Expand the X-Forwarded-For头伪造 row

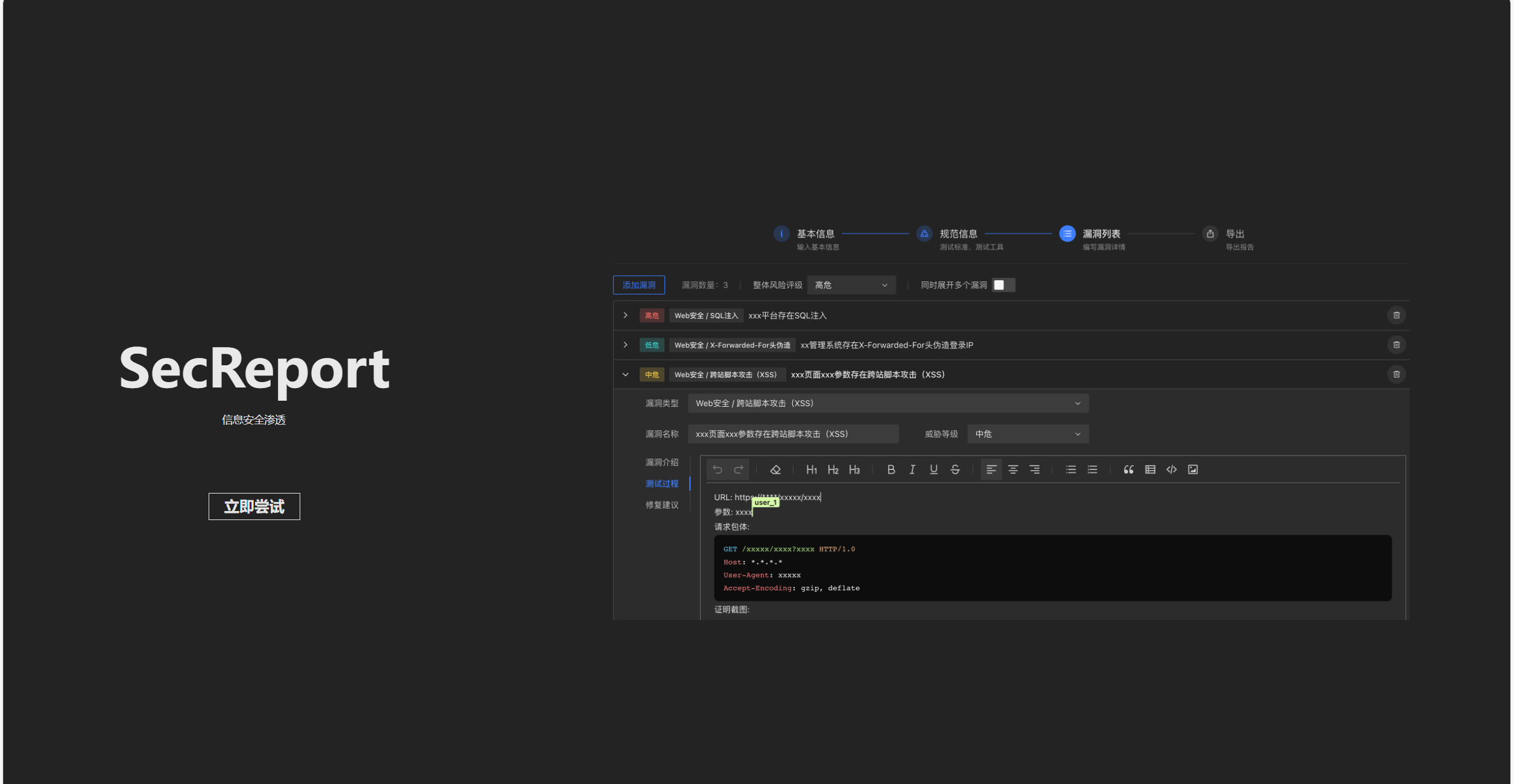625,345
